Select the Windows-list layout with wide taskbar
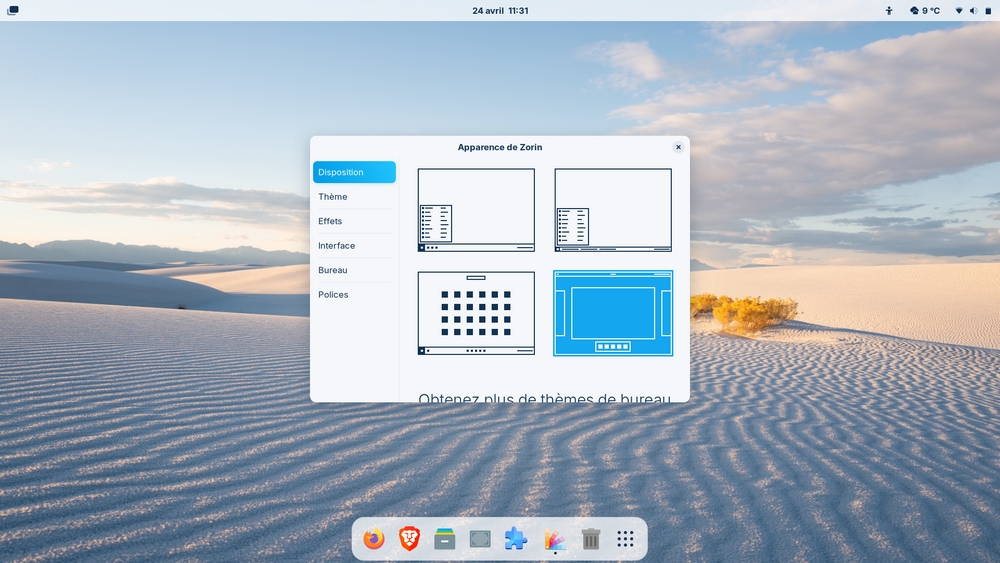 coord(613,210)
